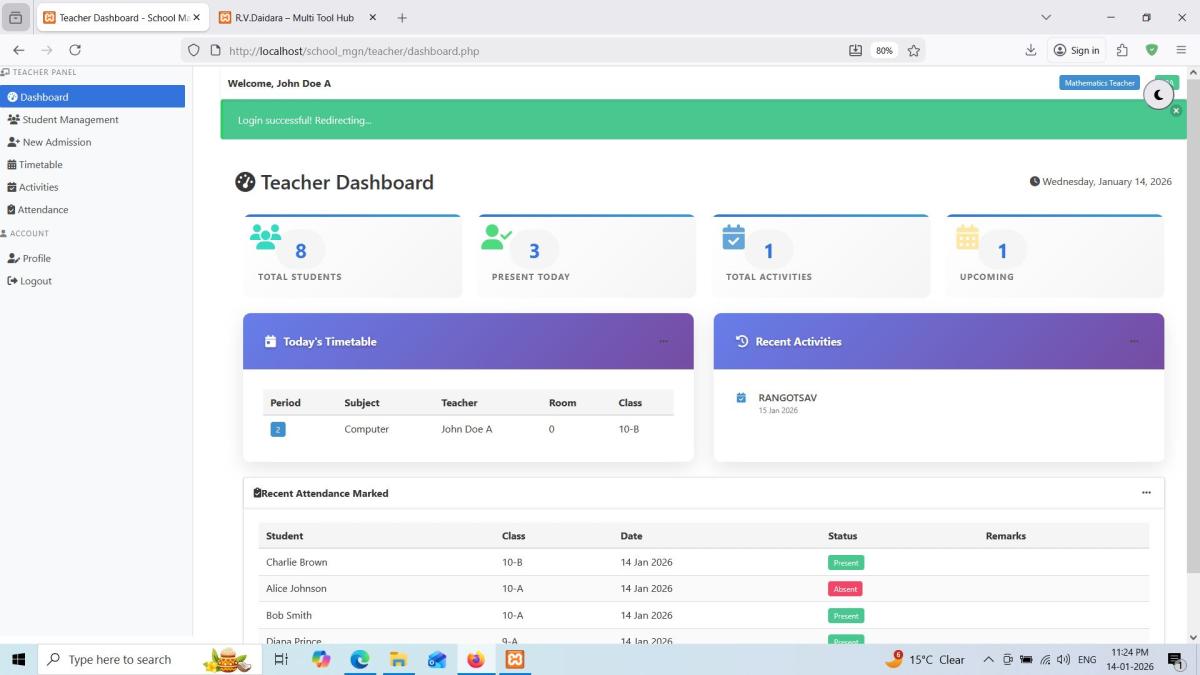
Task: Expand Recent Activities card options menu
Action: click(x=1133, y=342)
